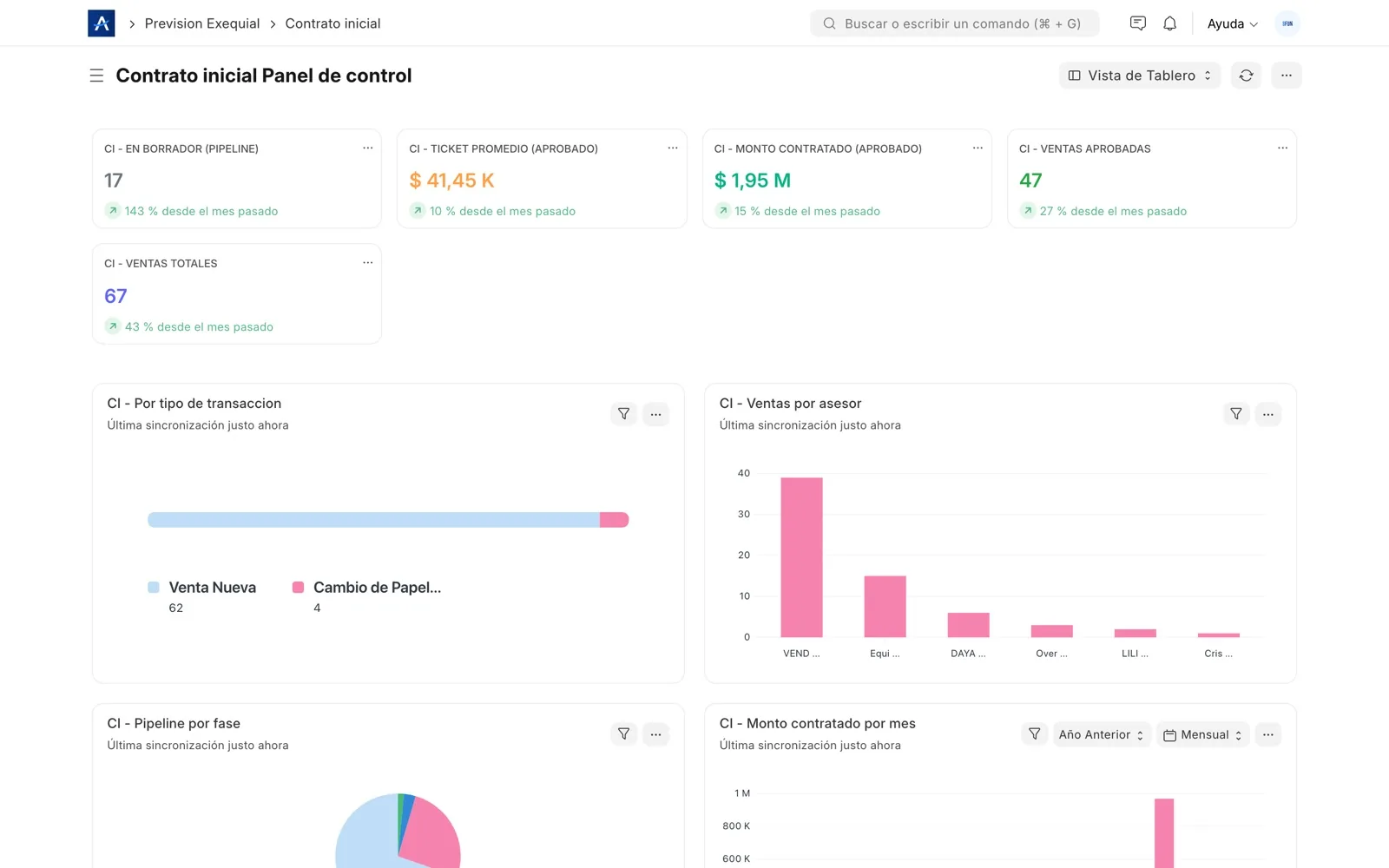Open options for CI - Monto Contratado card

point(978,148)
